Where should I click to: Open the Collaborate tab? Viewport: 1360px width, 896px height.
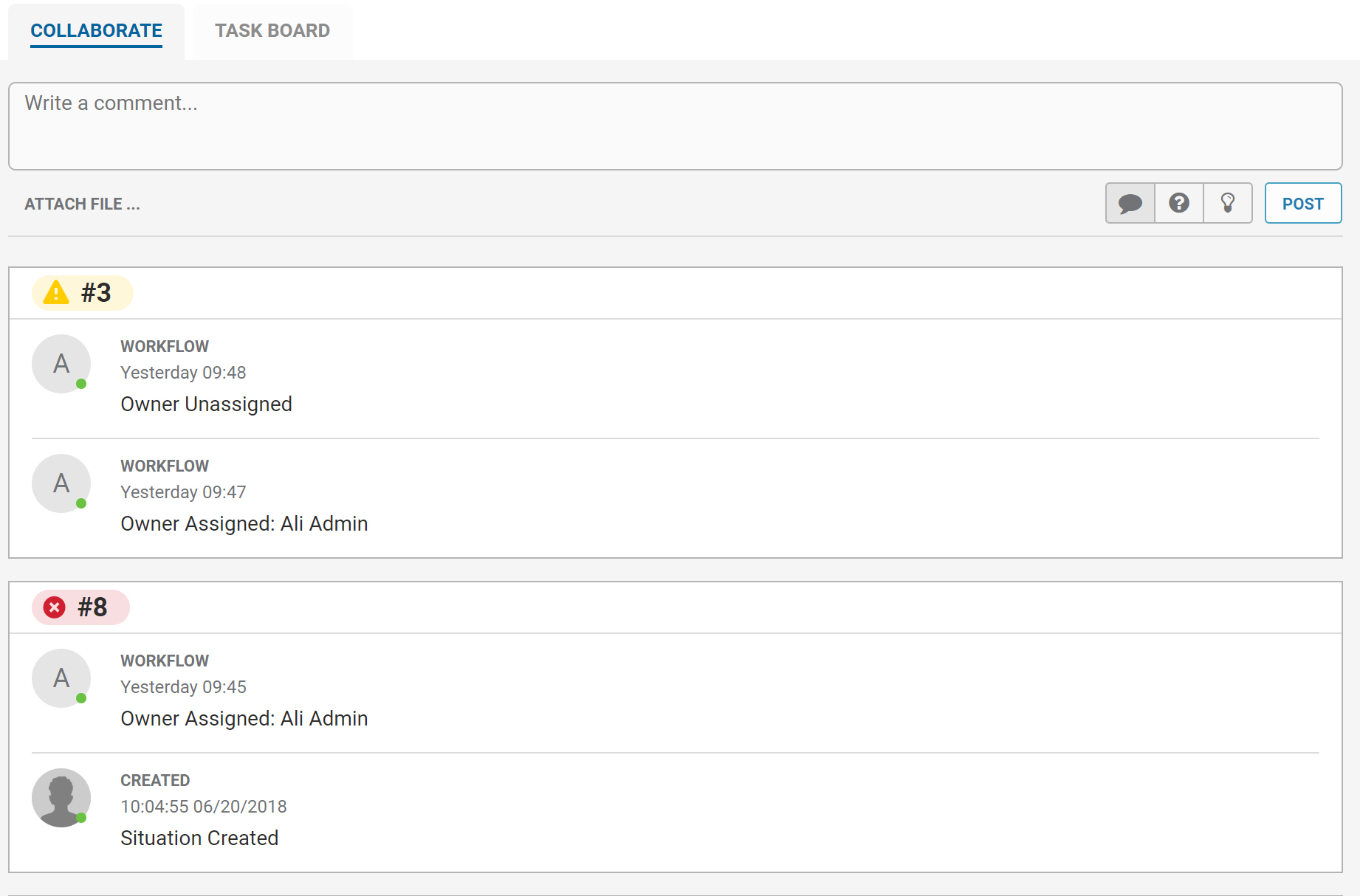[96, 31]
